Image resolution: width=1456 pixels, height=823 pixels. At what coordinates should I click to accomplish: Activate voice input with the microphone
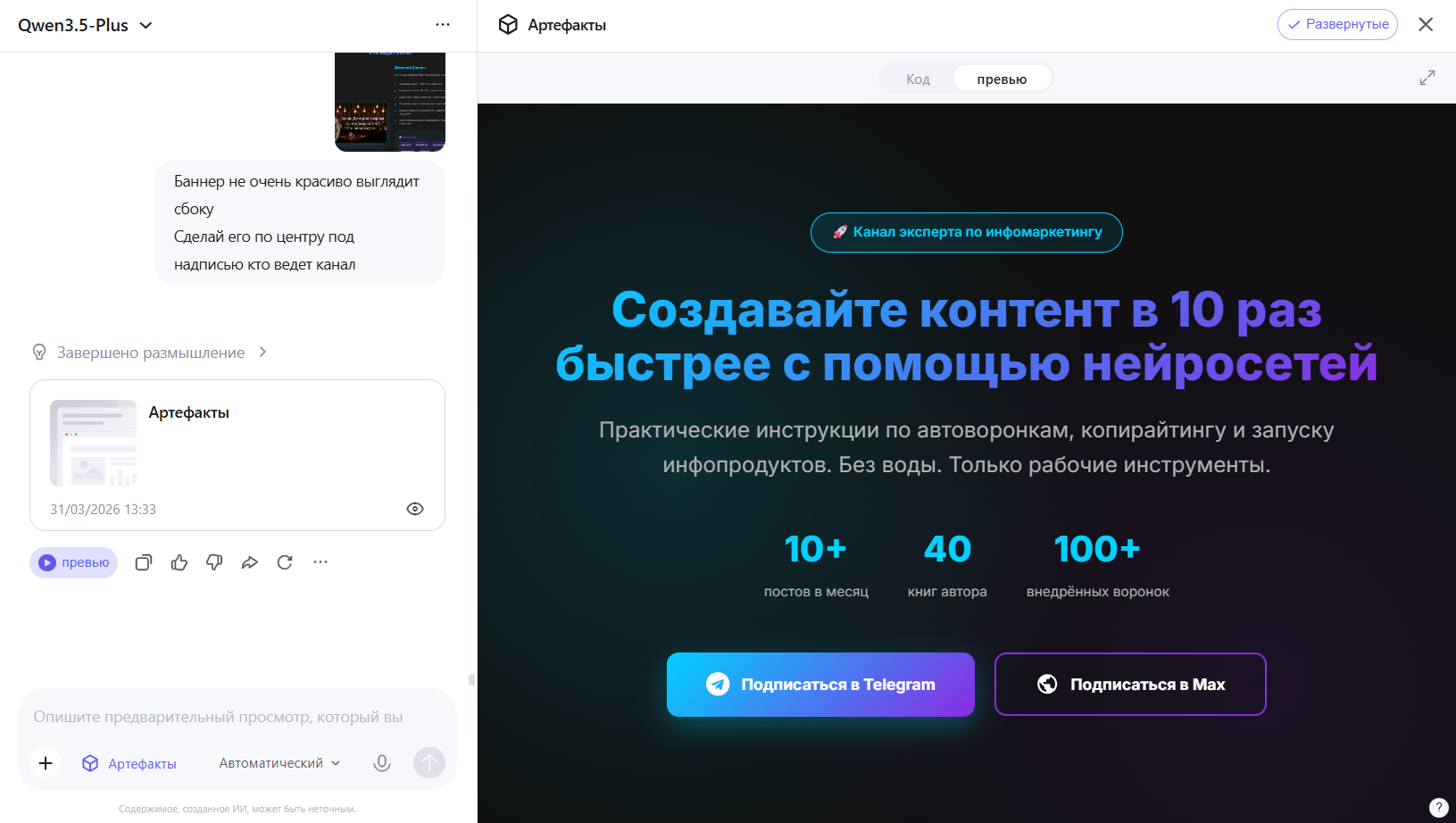click(x=382, y=763)
